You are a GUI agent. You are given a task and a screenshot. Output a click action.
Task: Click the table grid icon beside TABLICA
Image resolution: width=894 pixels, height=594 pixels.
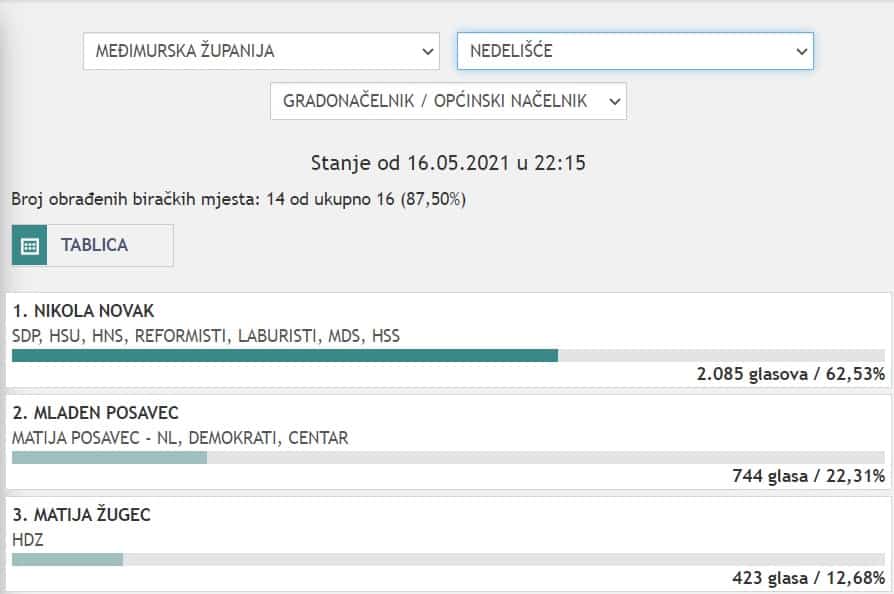click(x=29, y=245)
